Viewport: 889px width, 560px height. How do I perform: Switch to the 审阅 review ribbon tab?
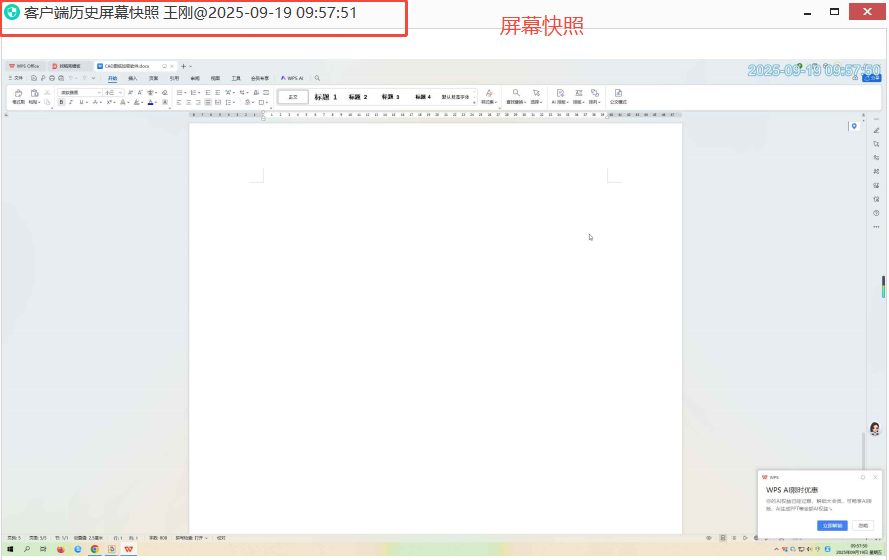click(x=195, y=78)
